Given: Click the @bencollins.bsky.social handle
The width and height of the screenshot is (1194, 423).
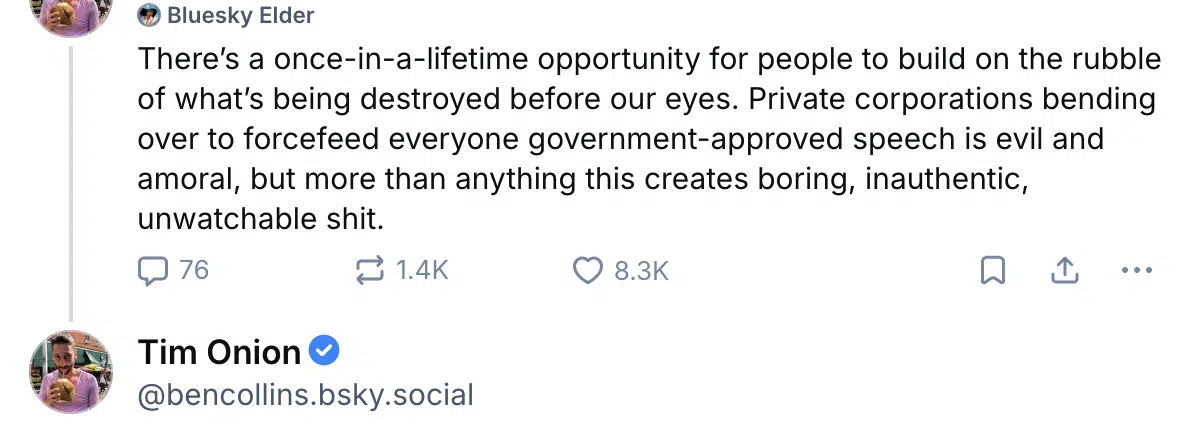Looking at the screenshot, I should [305, 395].
